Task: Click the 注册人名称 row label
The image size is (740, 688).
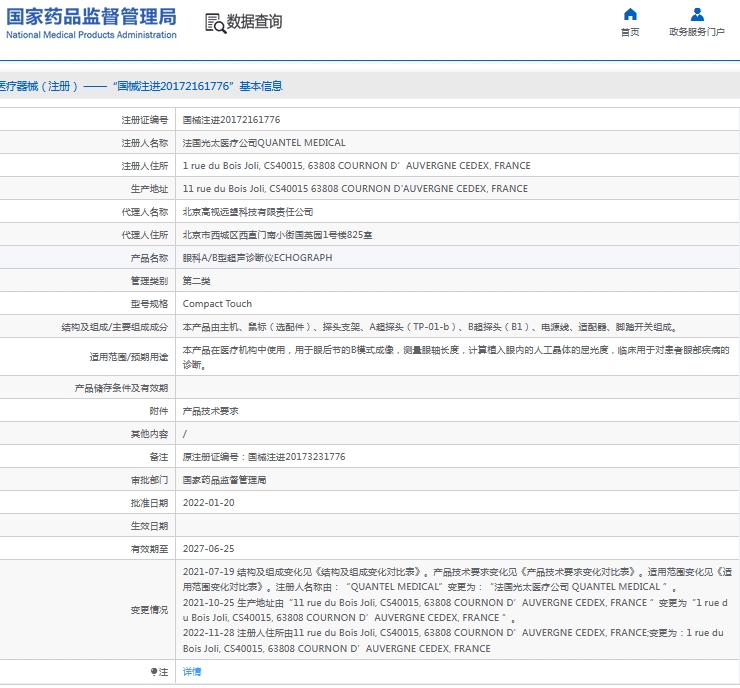Action: 144,143
